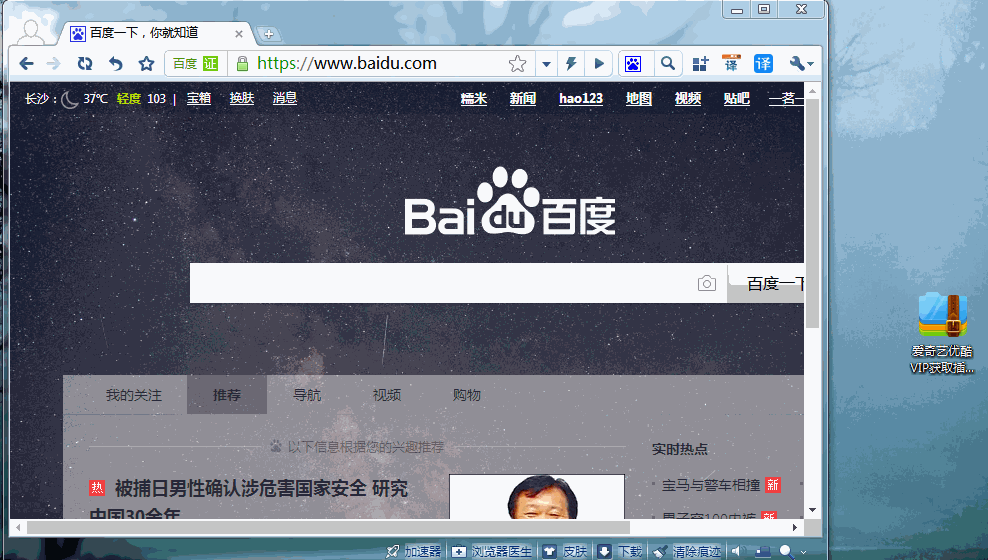Viewport: 988px width, 560px height.
Task: Open the hao123 link
Action: click(581, 98)
